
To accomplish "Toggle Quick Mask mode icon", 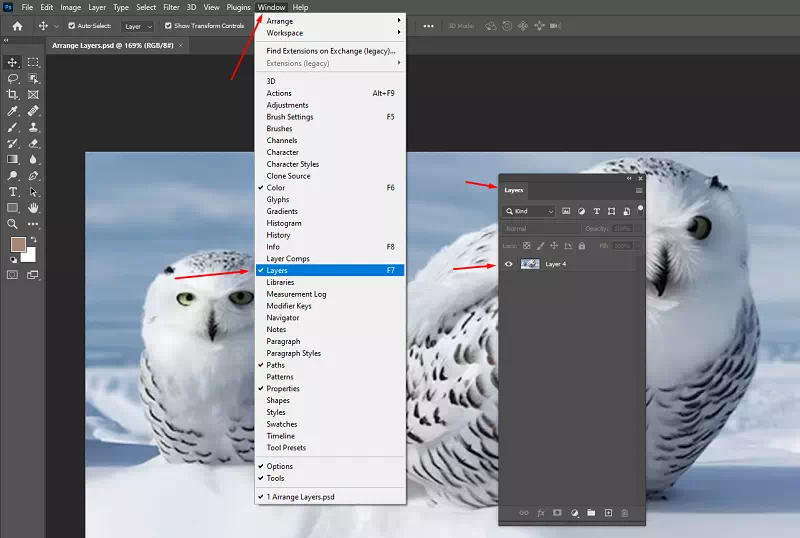I will (12, 275).
